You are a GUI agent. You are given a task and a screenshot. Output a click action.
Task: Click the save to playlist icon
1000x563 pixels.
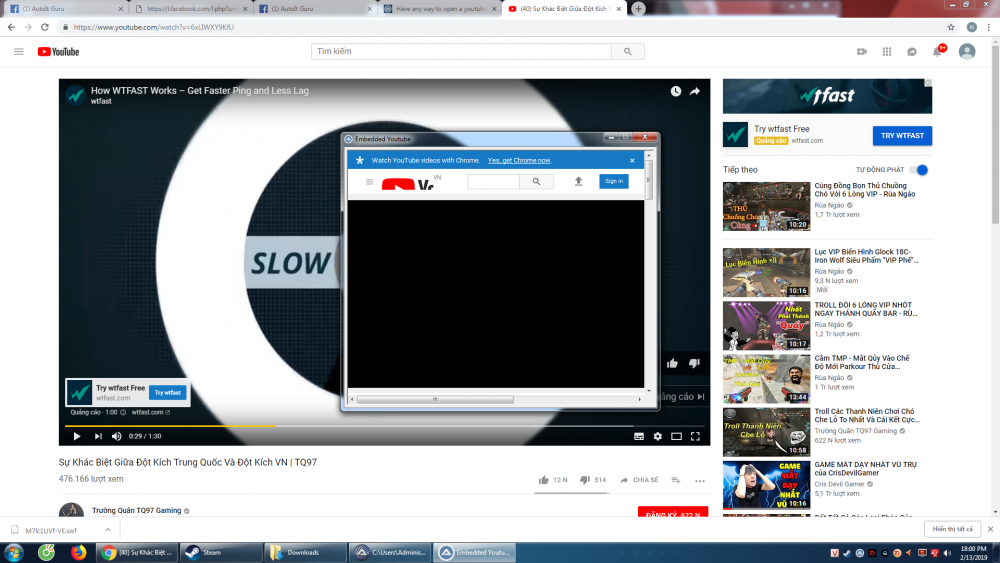(676, 480)
